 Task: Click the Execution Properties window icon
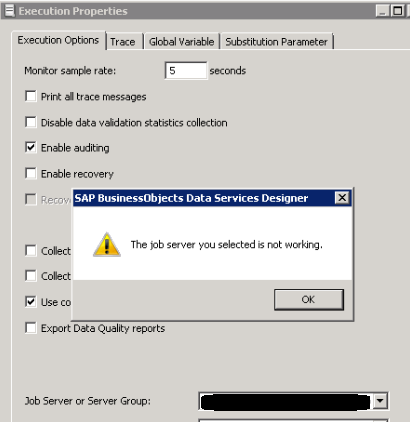tap(9, 11)
